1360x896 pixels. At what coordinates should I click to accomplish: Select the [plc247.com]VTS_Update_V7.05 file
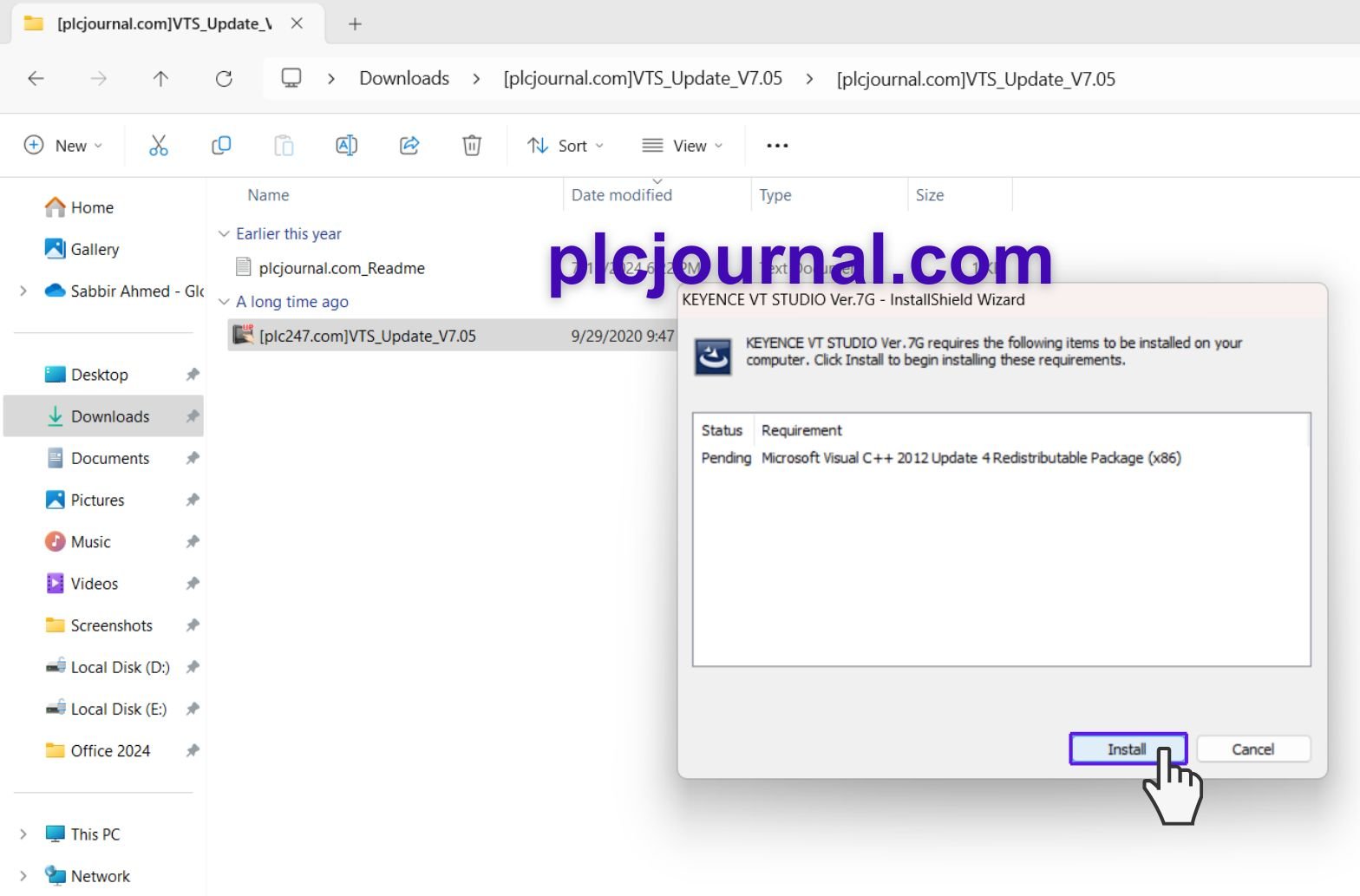[x=367, y=337]
